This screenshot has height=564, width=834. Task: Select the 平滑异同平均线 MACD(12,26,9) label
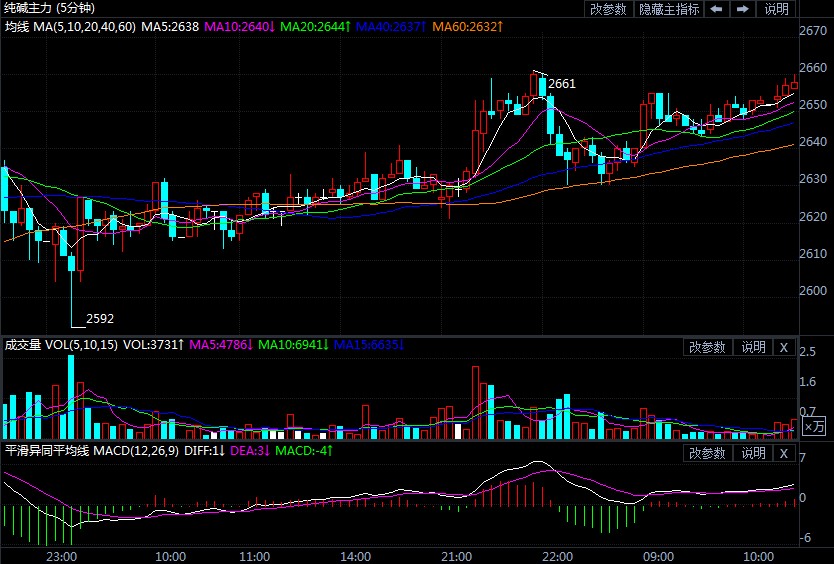tap(97, 452)
